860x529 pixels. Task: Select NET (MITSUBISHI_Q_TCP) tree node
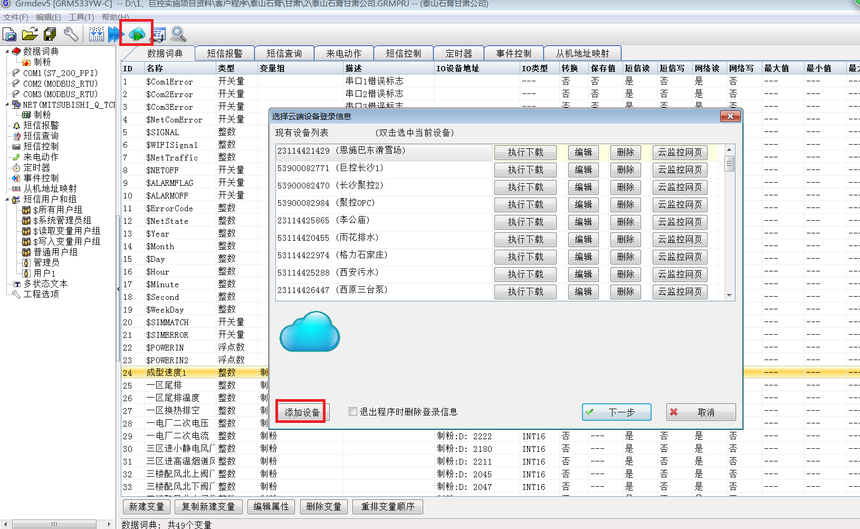[69, 104]
